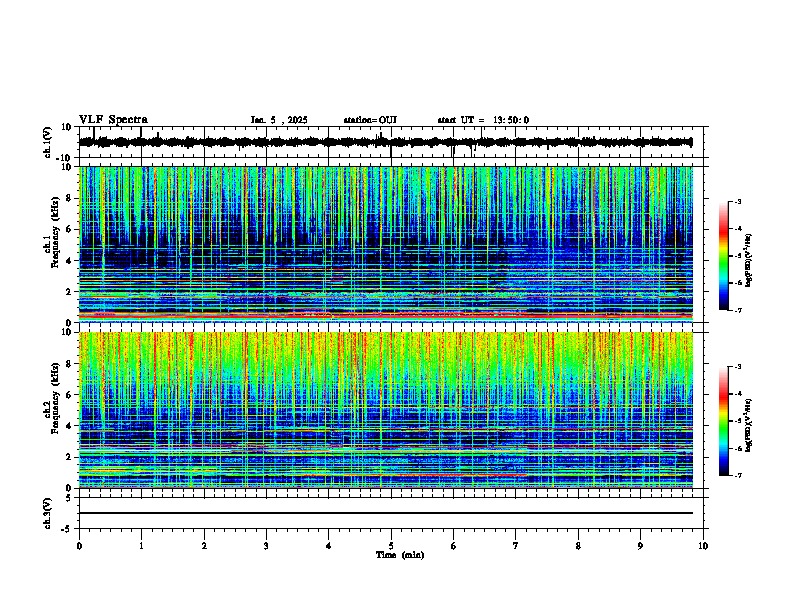Screen dimensions: 792x612
Task: Click the -7 label on ch.2 colorbar
Action: 738,475
